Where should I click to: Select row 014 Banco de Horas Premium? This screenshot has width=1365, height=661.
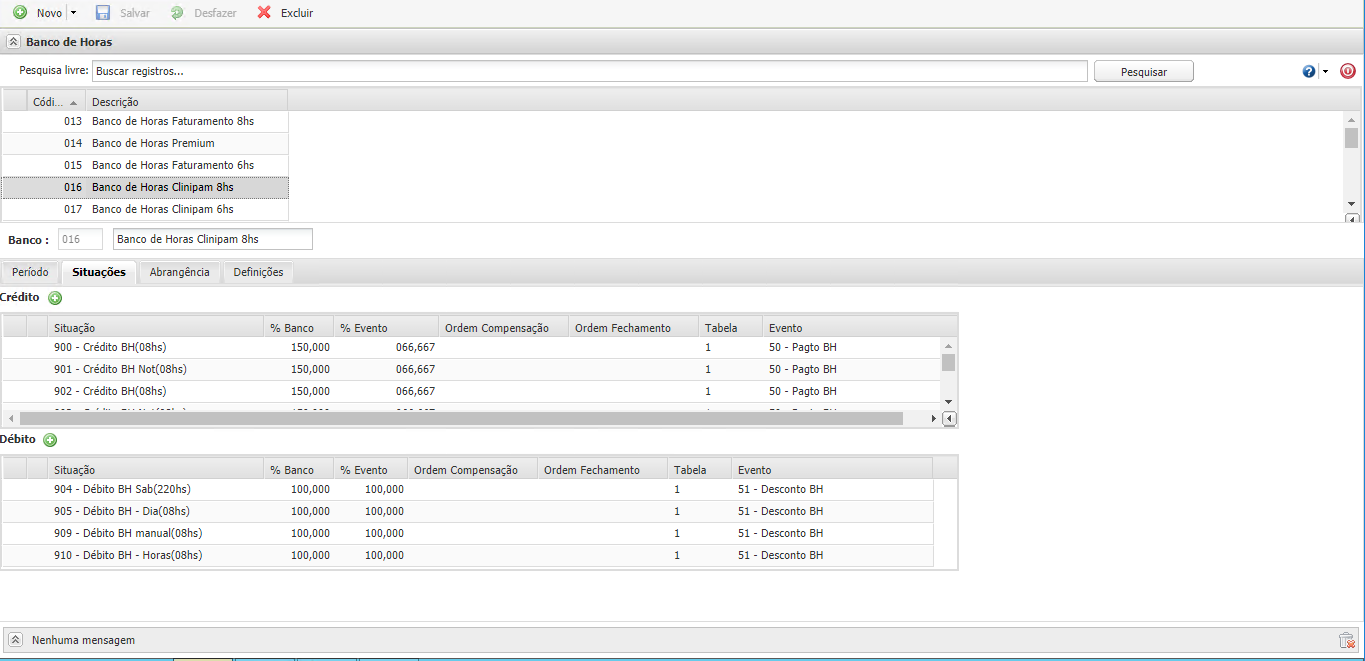(x=153, y=143)
